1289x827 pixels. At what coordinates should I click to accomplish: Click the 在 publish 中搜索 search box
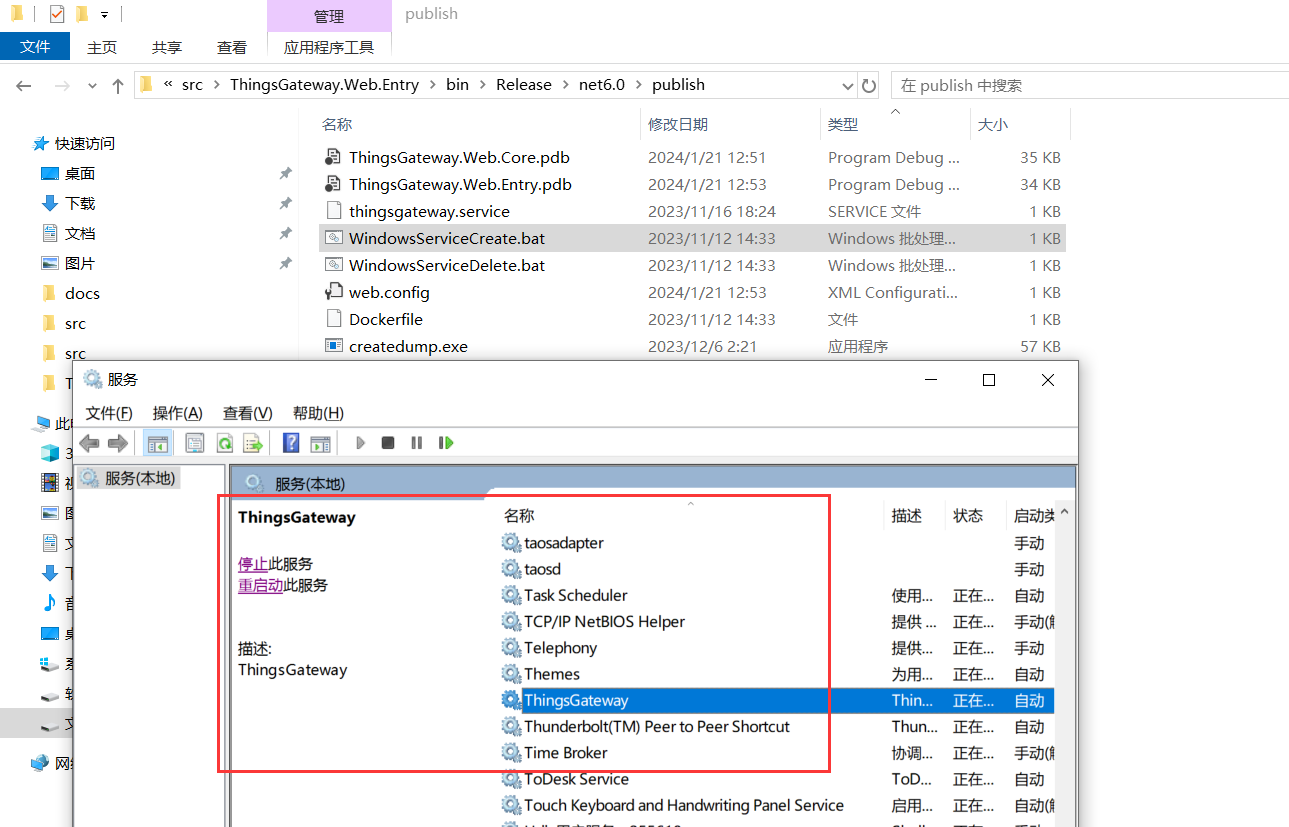1085,86
